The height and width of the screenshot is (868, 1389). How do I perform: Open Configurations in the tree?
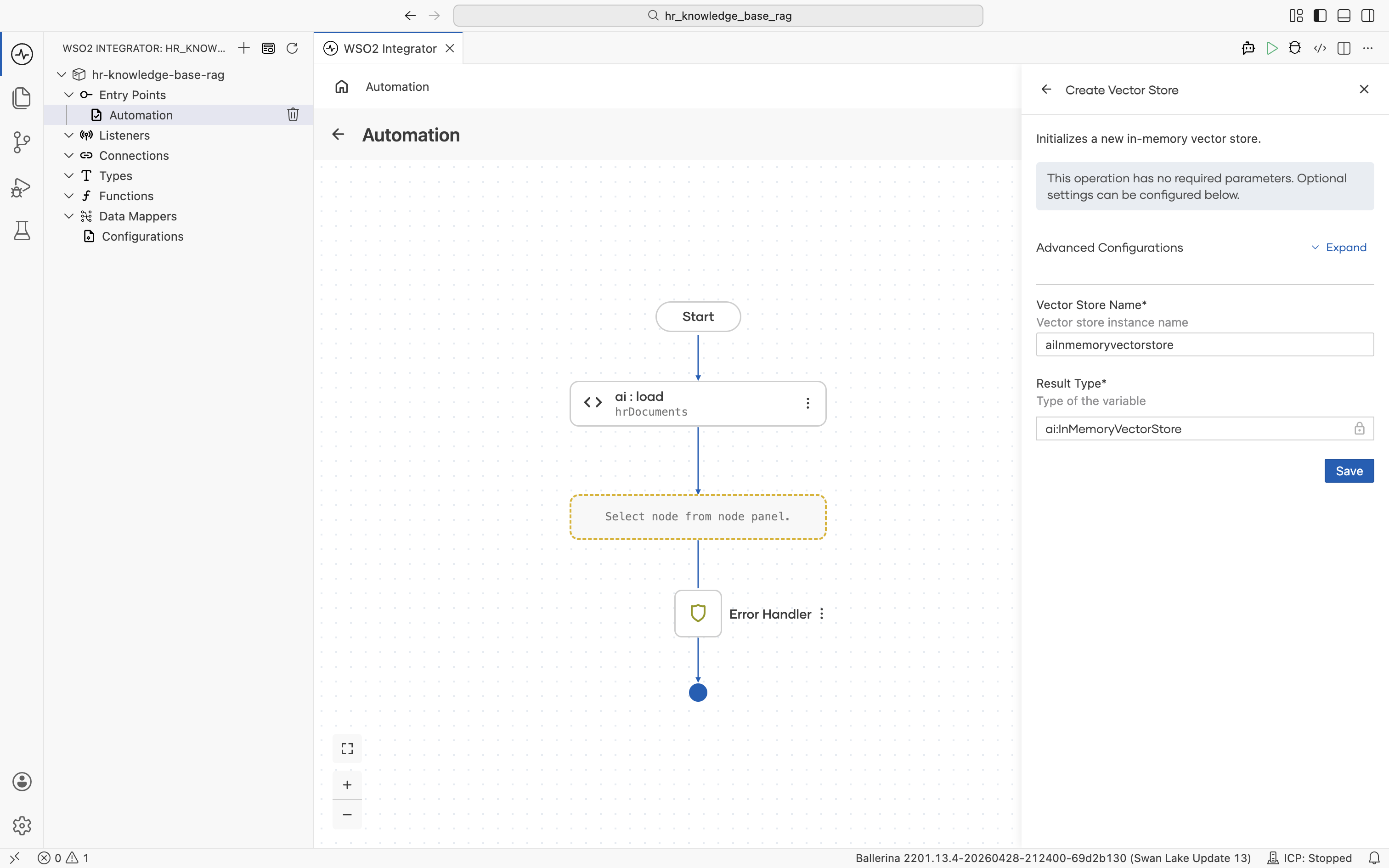pos(142,236)
